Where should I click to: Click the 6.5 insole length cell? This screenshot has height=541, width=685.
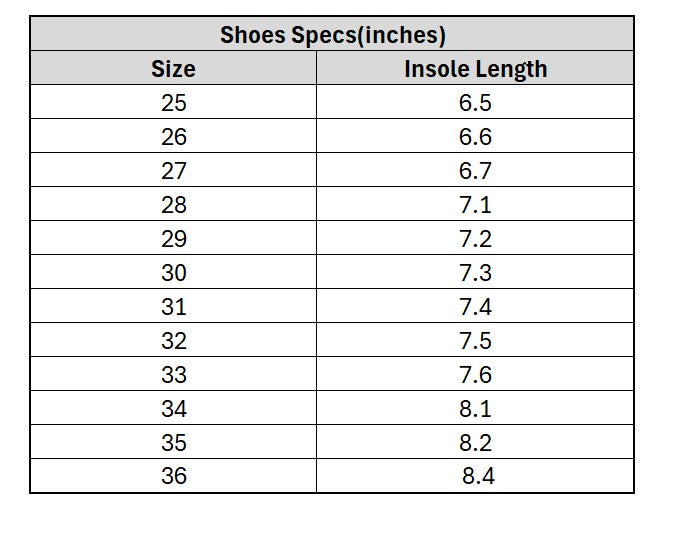click(475, 102)
